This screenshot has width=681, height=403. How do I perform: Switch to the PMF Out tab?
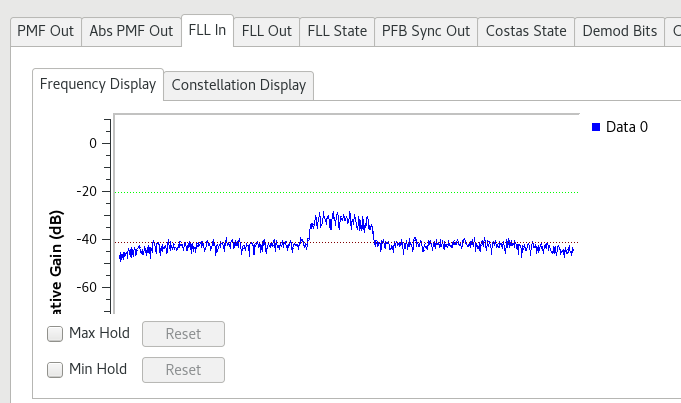tap(46, 31)
